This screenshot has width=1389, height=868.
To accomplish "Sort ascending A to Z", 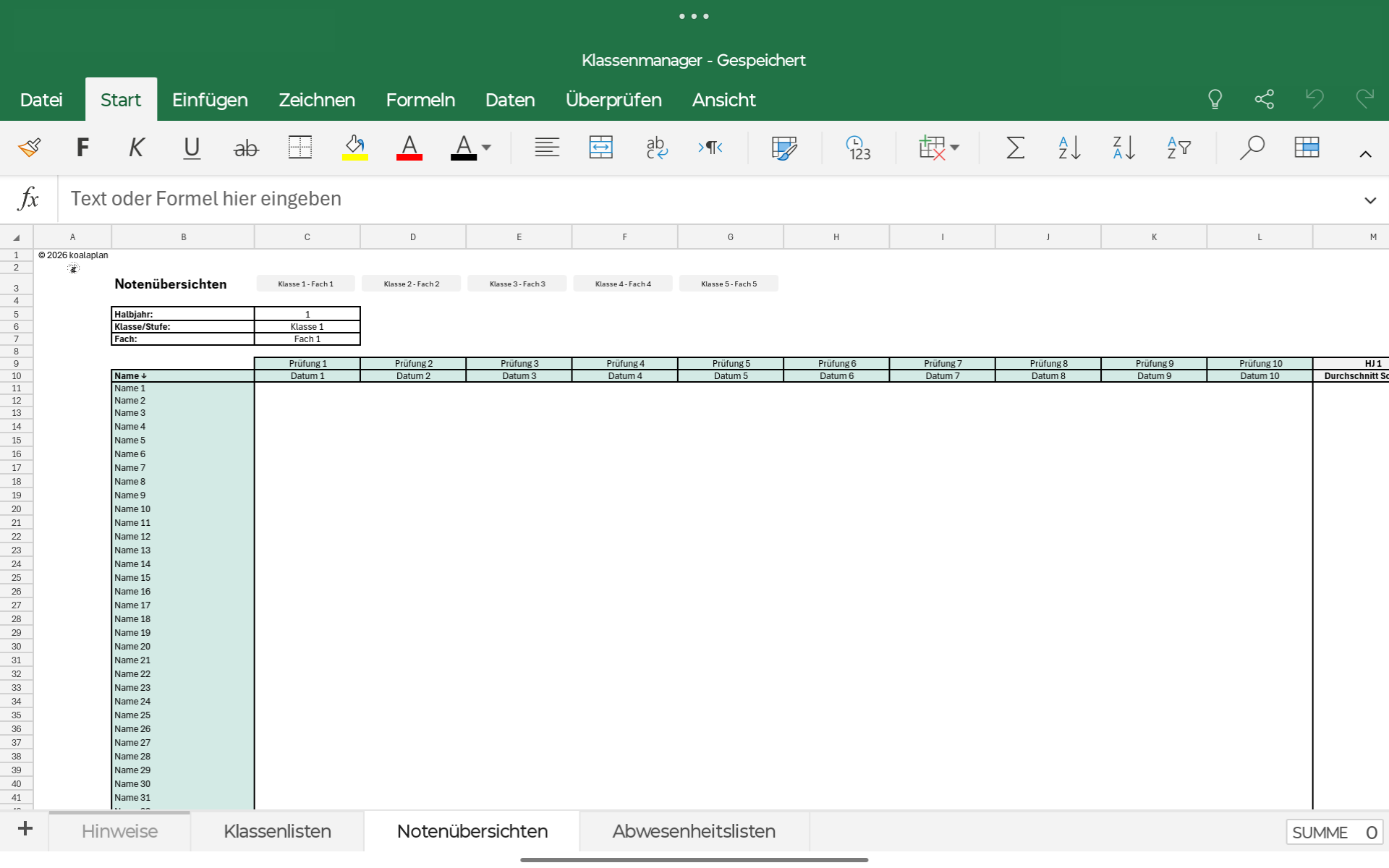I will 1069,148.
